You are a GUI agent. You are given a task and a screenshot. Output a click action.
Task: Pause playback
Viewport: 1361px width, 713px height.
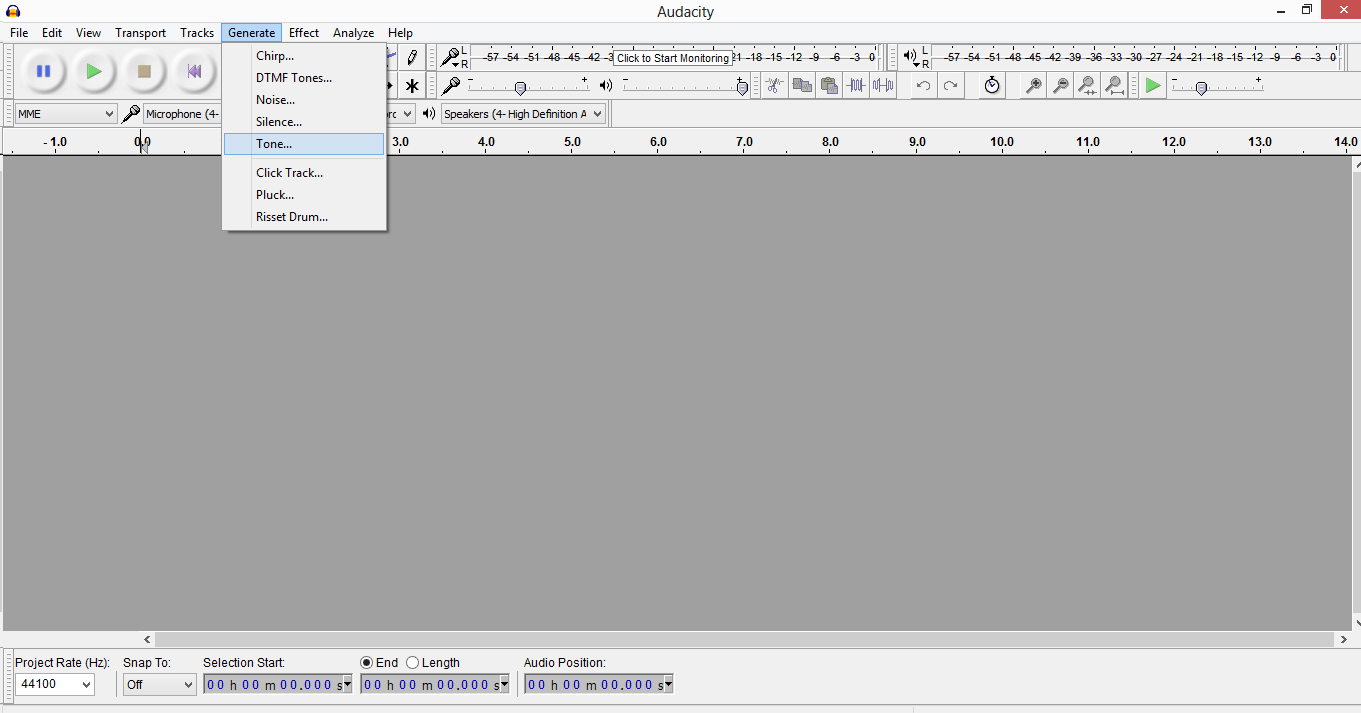[44, 71]
